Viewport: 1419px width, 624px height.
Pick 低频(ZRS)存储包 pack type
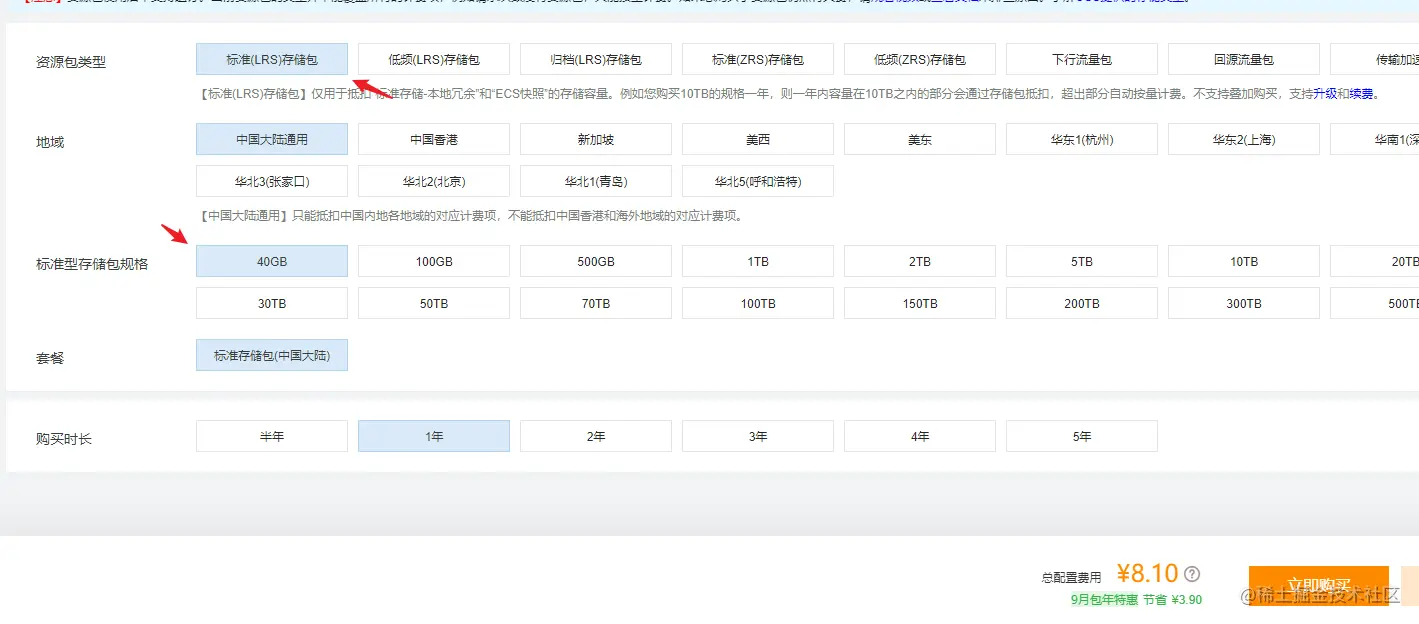click(x=920, y=60)
